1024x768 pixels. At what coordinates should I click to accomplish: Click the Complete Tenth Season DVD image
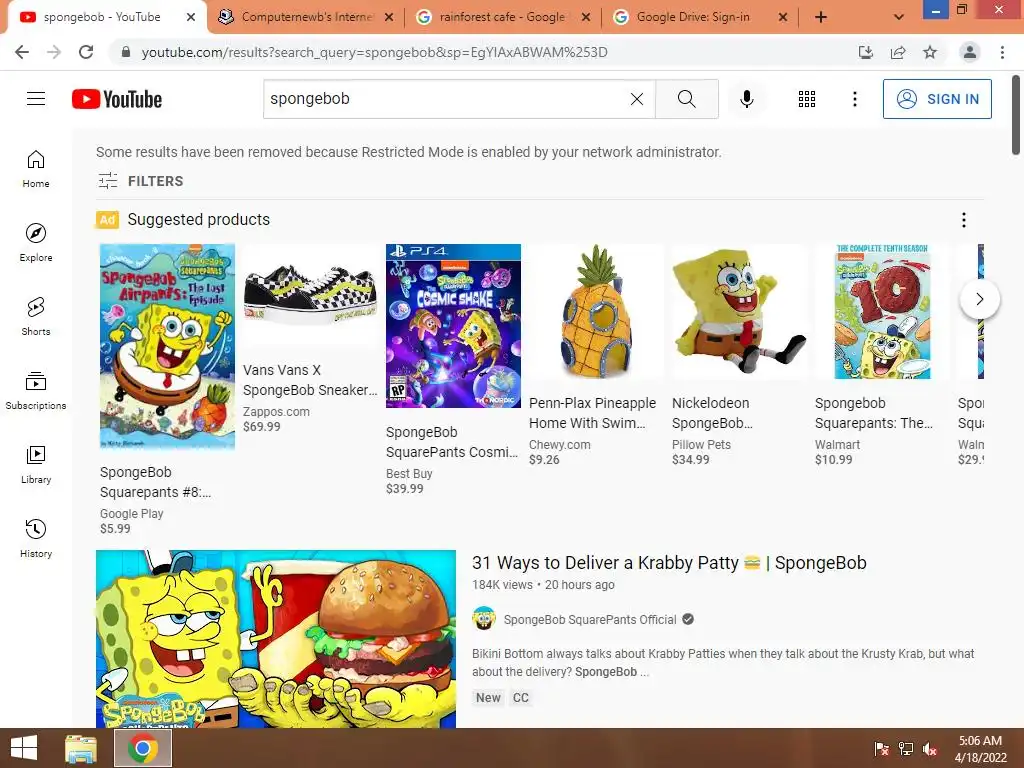tap(882, 312)
